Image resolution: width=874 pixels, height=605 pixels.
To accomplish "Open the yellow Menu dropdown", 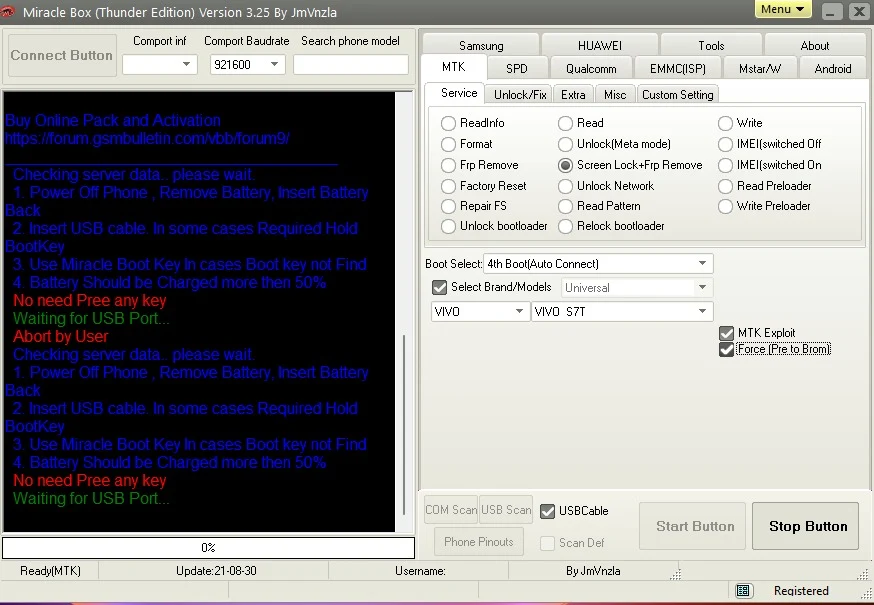I will tap(783, 9).
